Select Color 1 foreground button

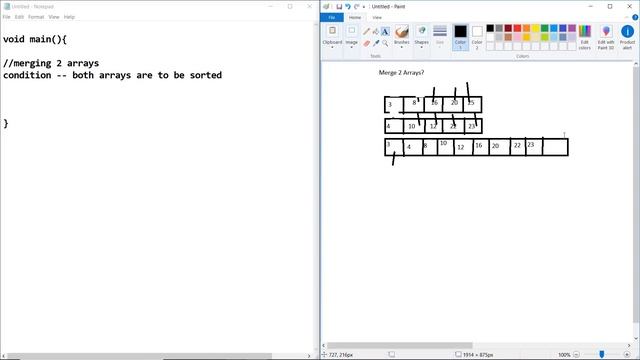(460, 37)
